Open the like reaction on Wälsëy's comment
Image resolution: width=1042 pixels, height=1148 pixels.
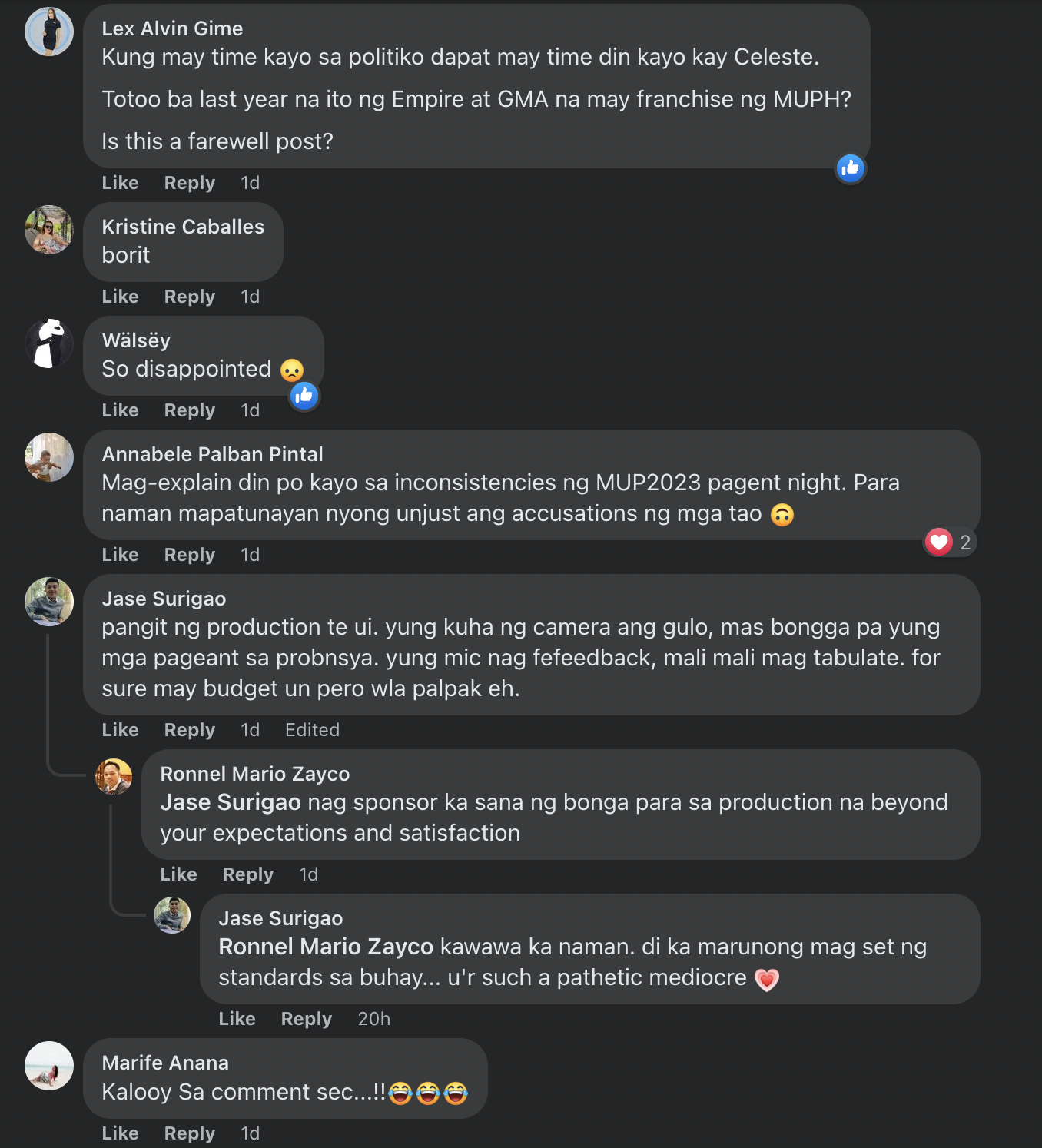coord(304,396)
